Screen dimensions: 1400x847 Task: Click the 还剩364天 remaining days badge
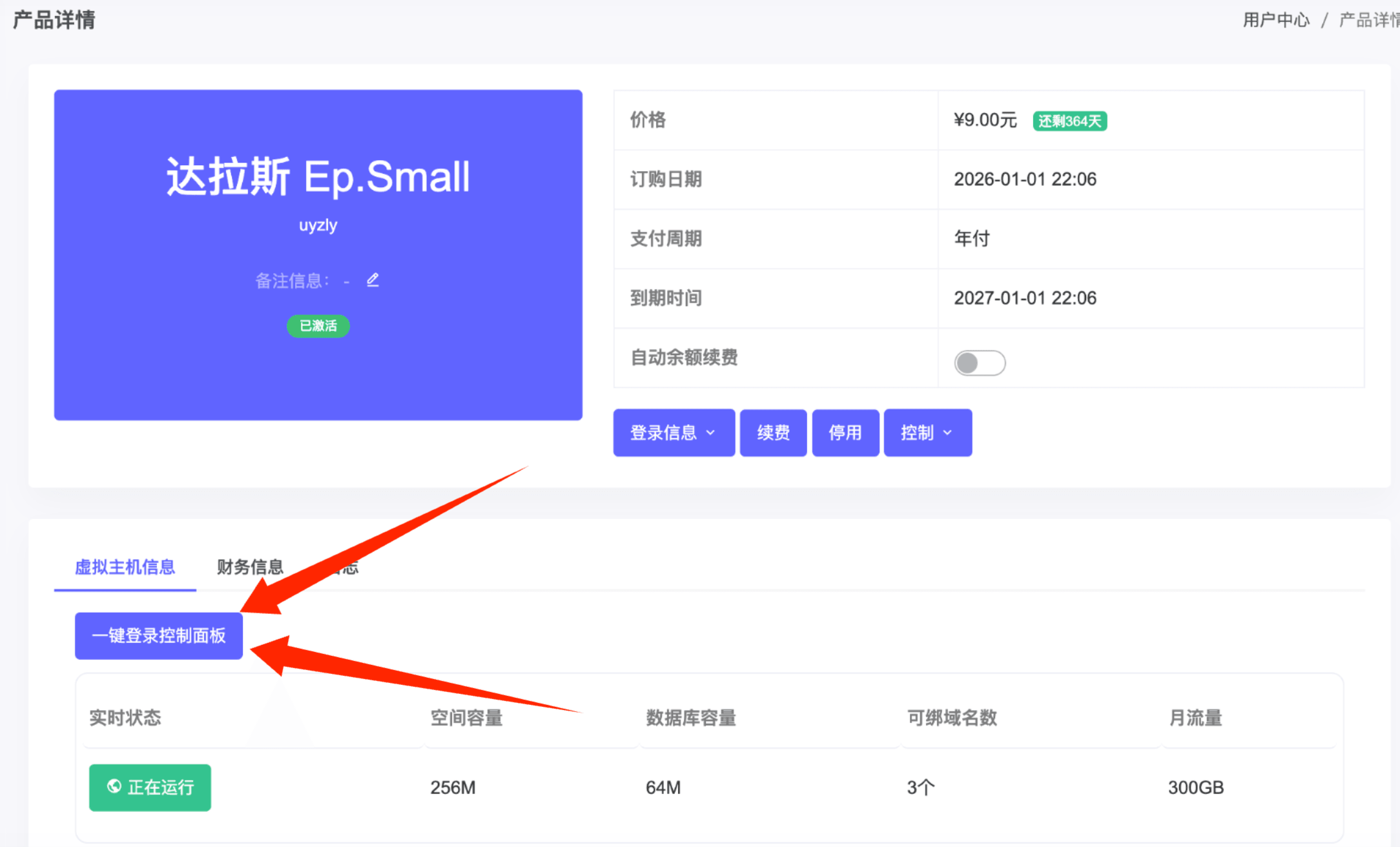coord(1069,121)
